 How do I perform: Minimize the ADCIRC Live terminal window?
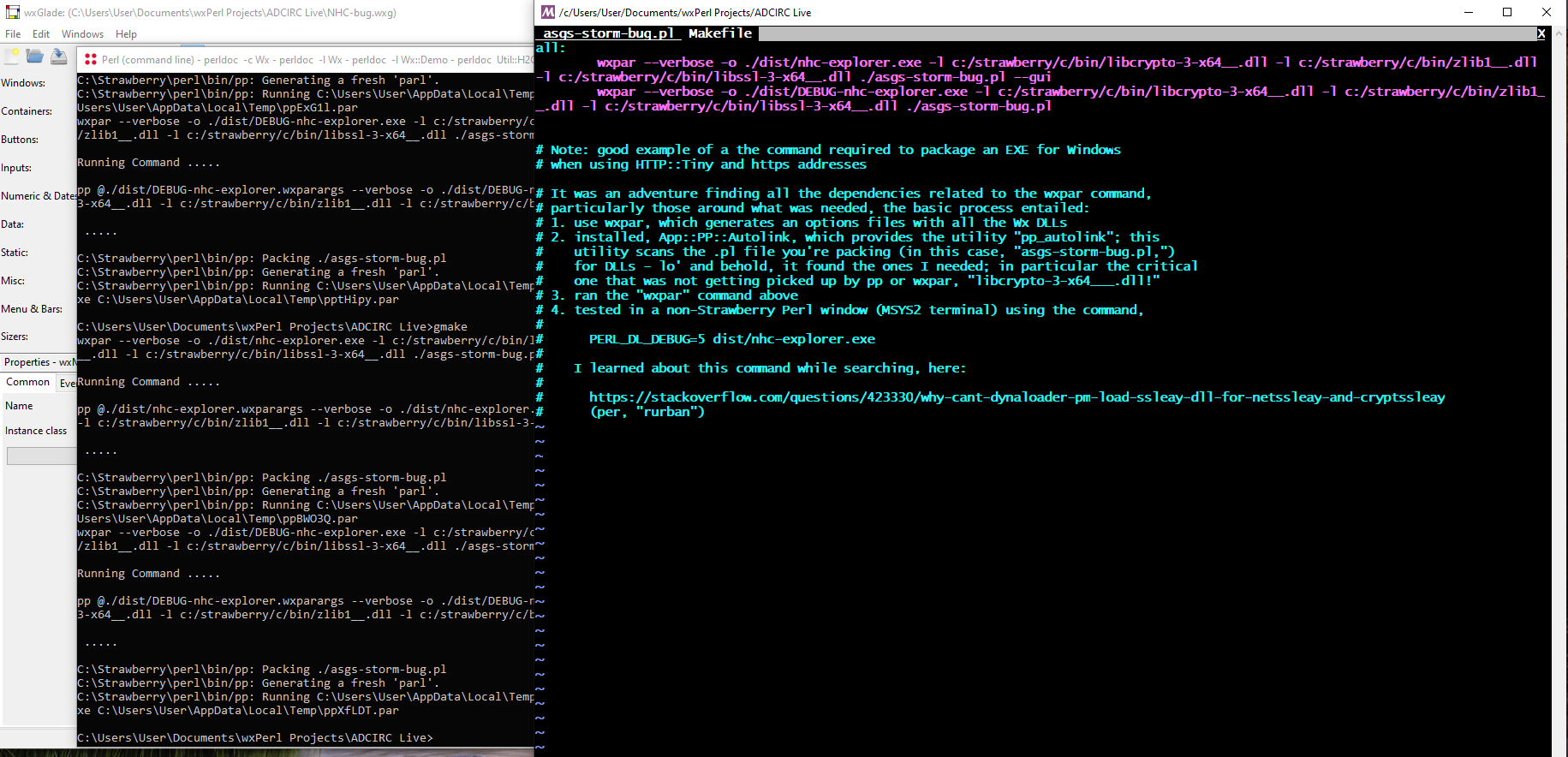pyautogui.click(x=1468, y=12)
